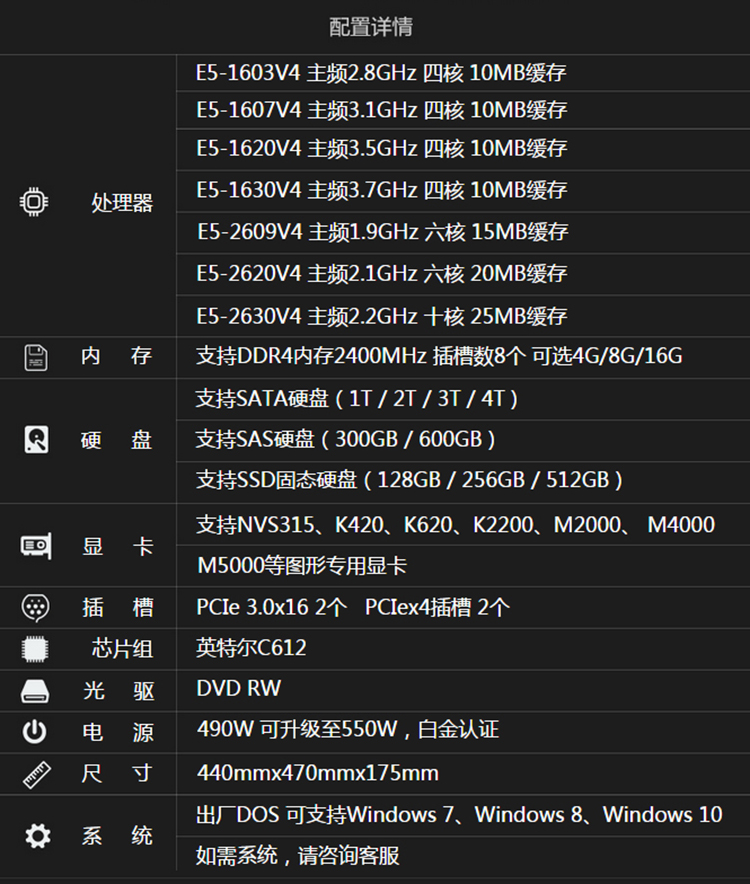The image size is (750, 884).
Task: Click the 490W power supply description
Action: tap(347, 730)
